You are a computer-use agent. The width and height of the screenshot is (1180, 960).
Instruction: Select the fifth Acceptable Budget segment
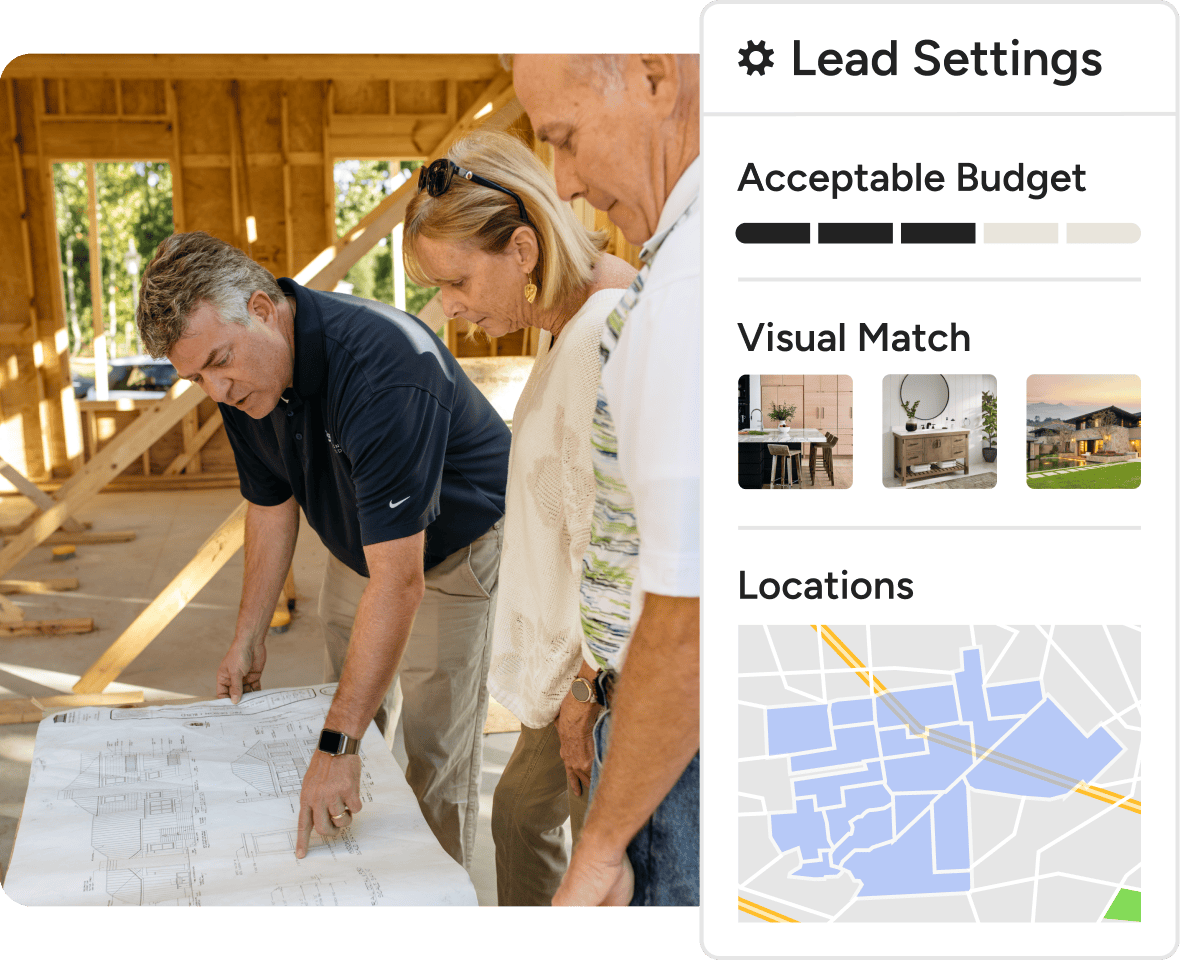click(1104, 233)
